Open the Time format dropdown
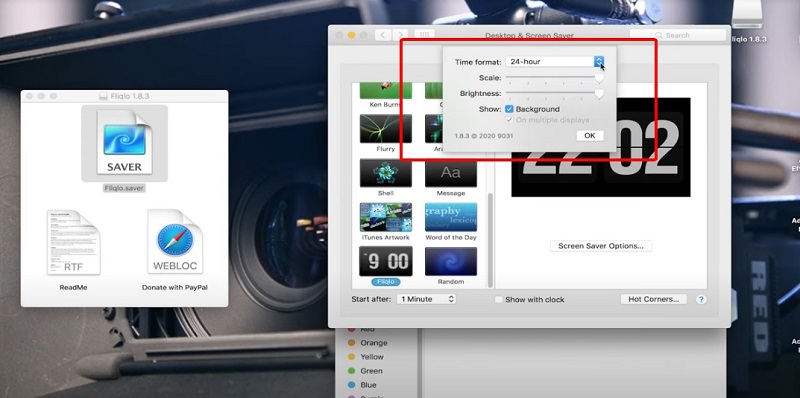This screenshot has width=800, height=398. click(555, 62)
